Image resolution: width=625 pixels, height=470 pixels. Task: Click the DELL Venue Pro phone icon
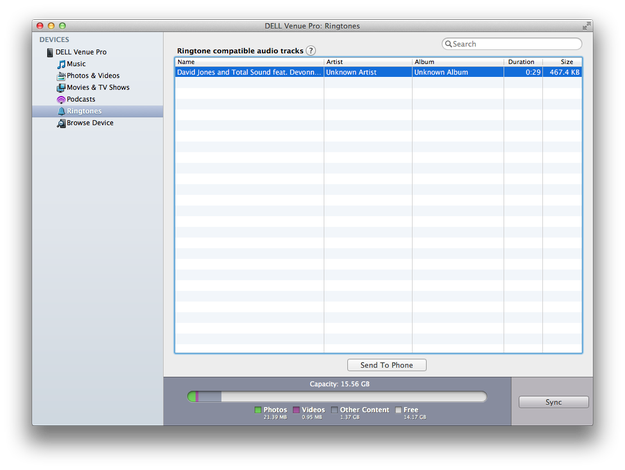pos(50,53)
